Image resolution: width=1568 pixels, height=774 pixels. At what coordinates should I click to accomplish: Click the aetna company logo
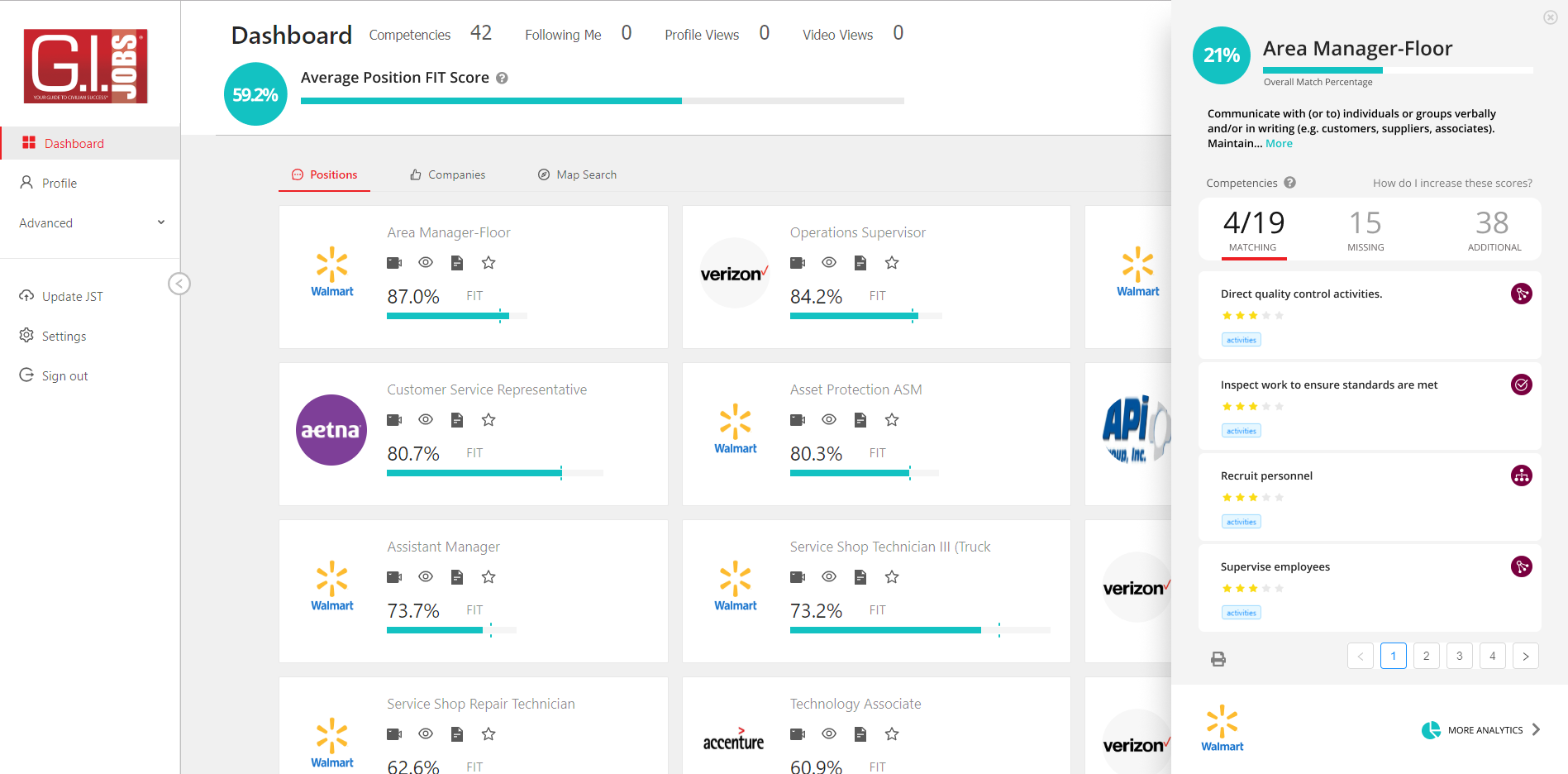point(331,430)
